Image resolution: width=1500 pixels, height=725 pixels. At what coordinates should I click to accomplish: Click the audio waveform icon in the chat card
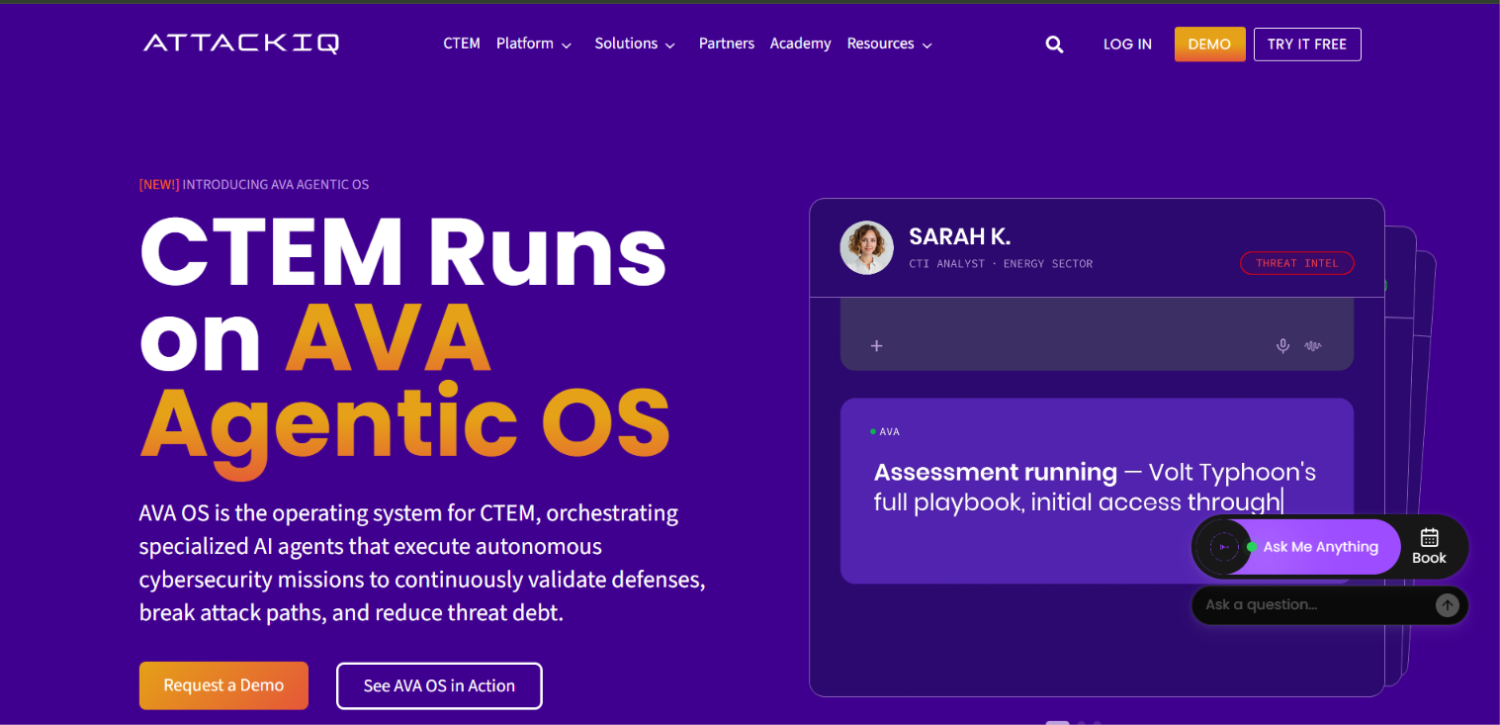pyautogui.click(x=1313, y=346)
